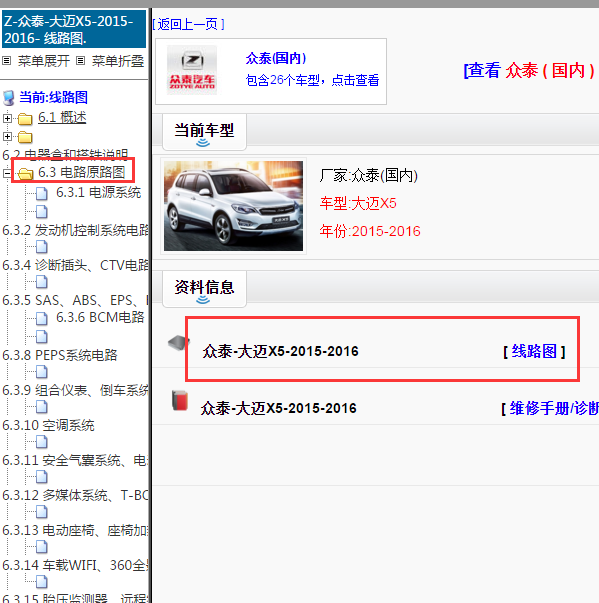The height and width of the screenshot is (603, 599).
Task: Select the 当前车型 tab
Action: [204, 132]
